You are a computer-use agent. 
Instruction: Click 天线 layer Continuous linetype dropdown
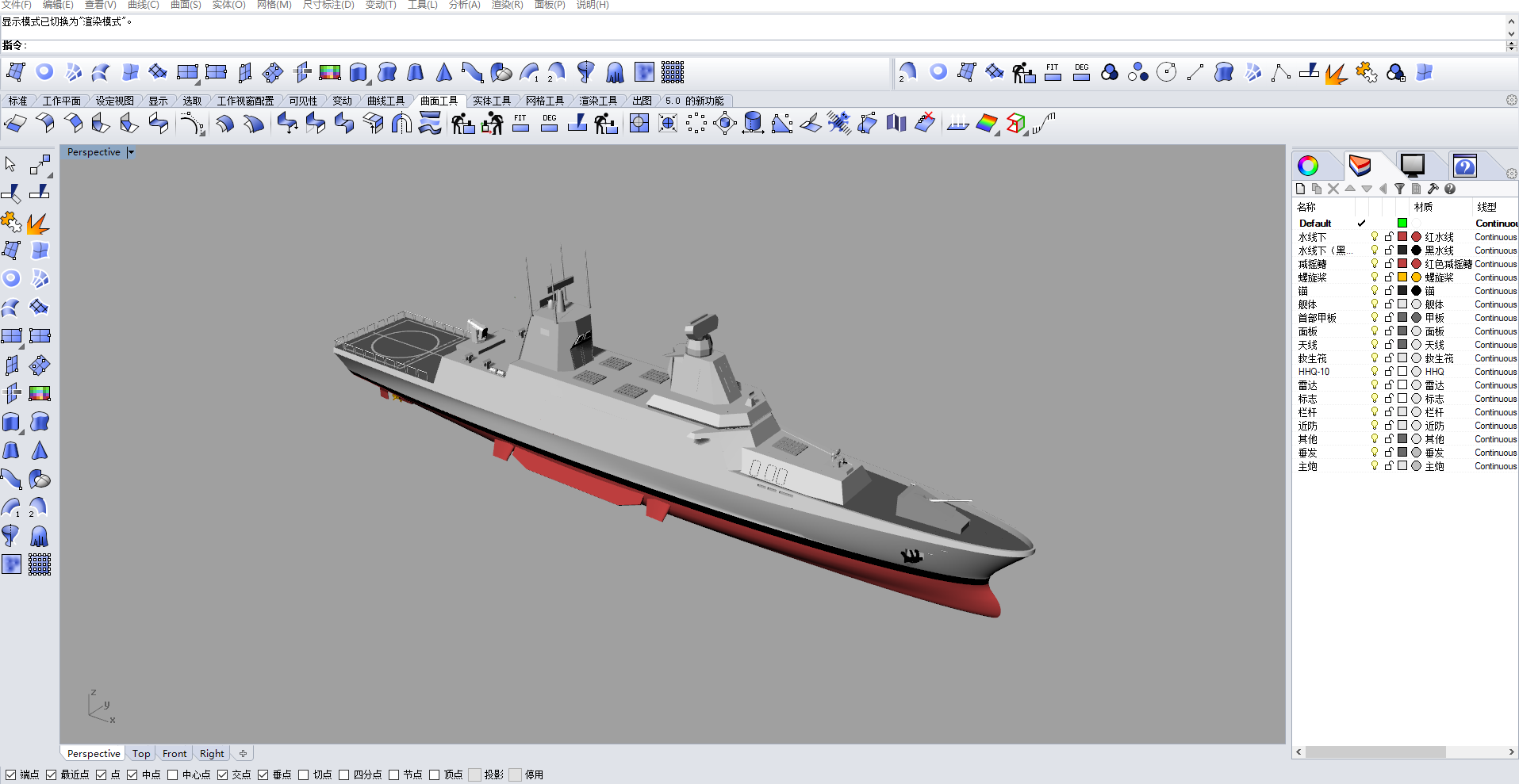coord(1495,345)
